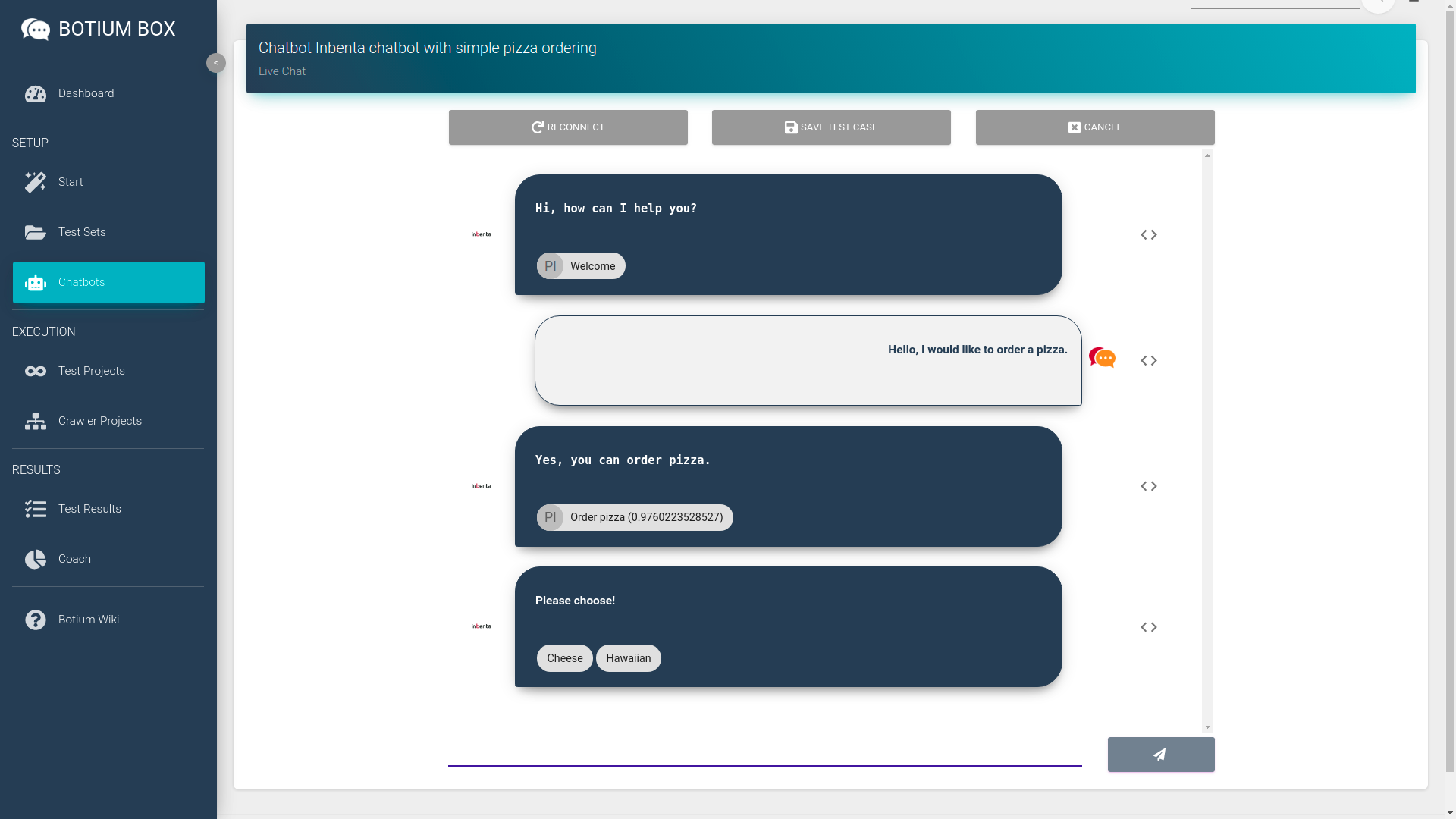Open the Start setup page
The image size is (1456, 819).
108,182
